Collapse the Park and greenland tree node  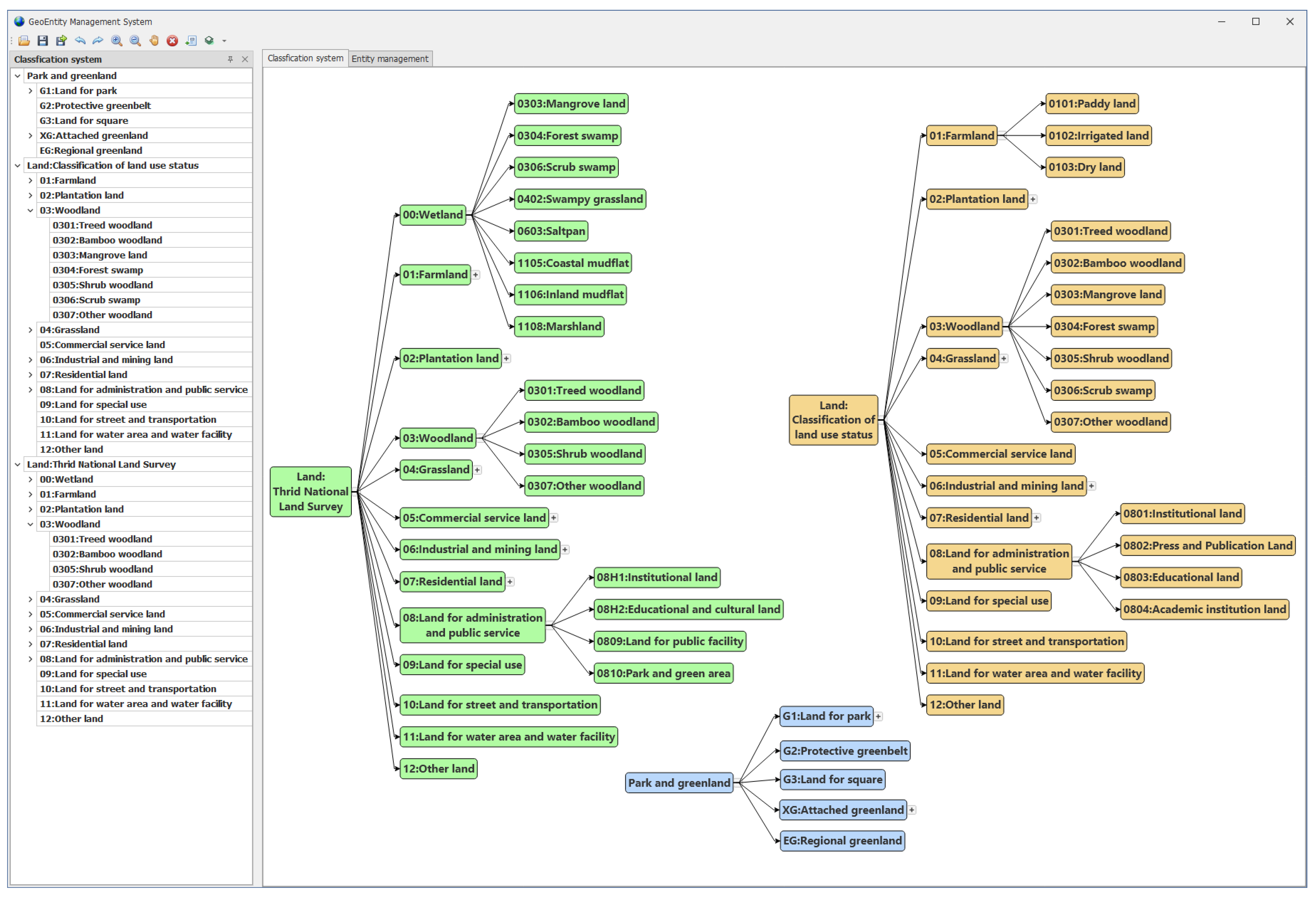tap(18, 76)
